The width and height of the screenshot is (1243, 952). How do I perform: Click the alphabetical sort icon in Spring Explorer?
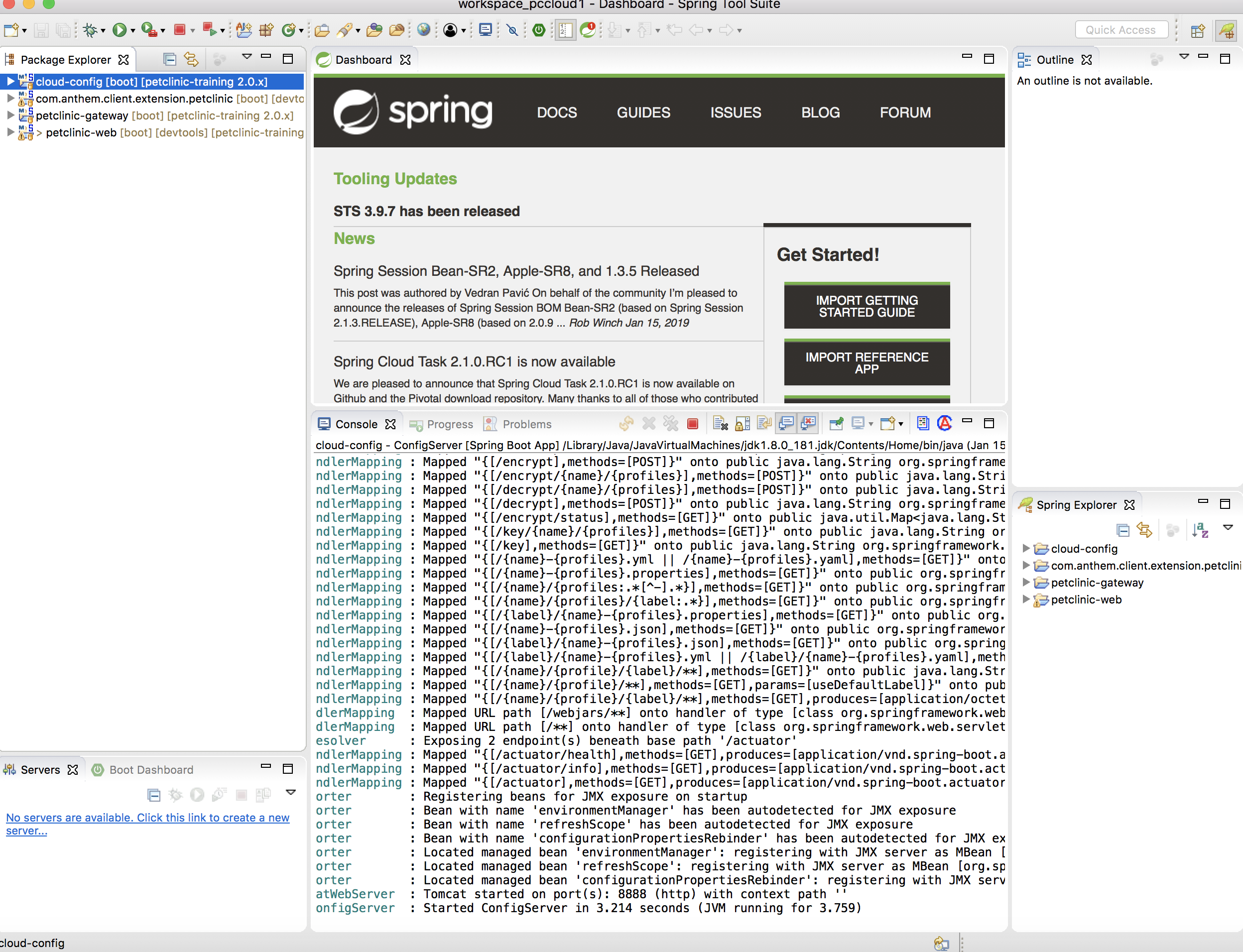(1200, 530)
